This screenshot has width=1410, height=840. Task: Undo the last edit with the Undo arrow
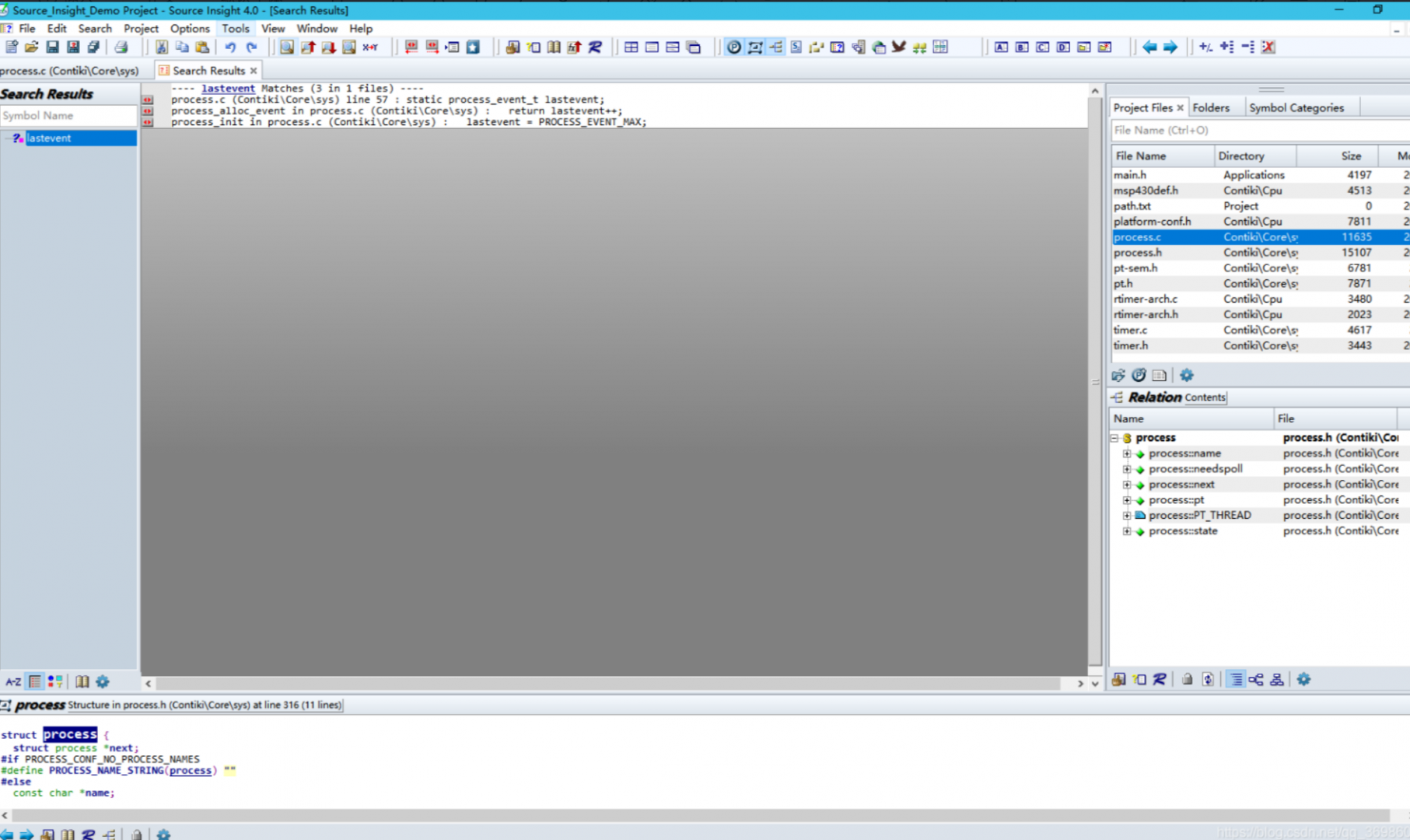point(230,47)
